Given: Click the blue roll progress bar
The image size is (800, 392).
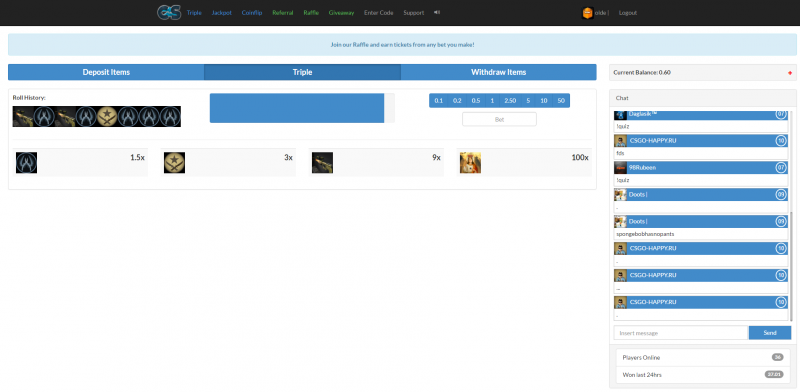Looking at the screenshot, I should tap(296, 108).
